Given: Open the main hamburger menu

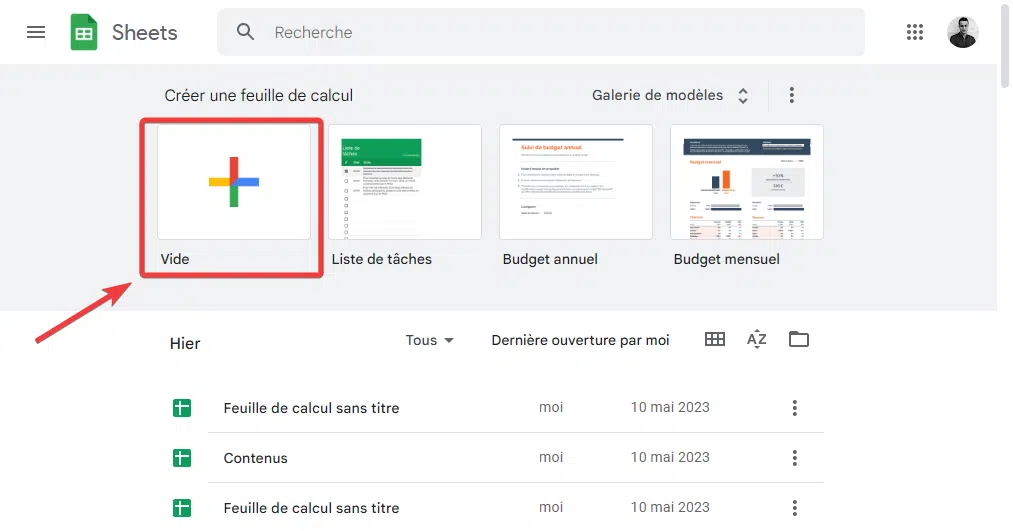Looking at the screenshot, I should pos(36,32).
